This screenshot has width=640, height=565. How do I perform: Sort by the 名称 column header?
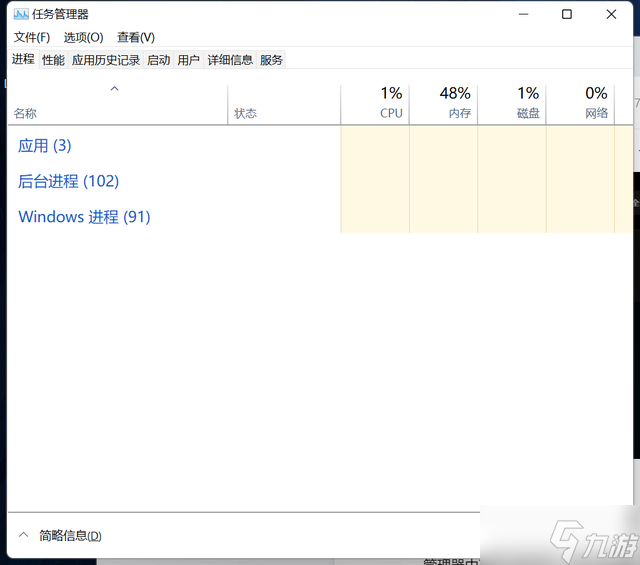(x=118, y=105)
